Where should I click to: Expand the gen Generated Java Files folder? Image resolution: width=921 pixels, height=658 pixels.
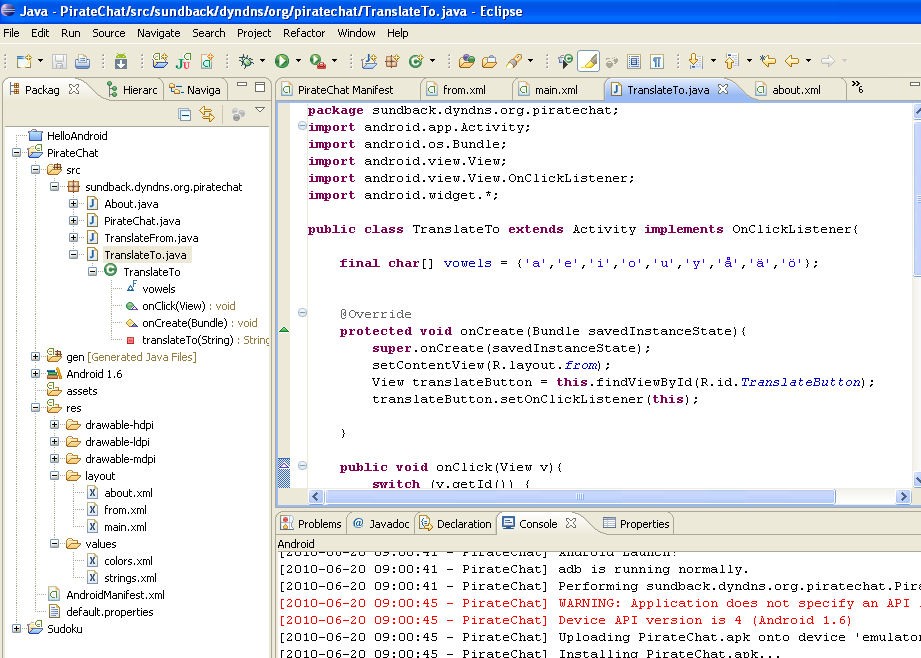coord(35,357)
